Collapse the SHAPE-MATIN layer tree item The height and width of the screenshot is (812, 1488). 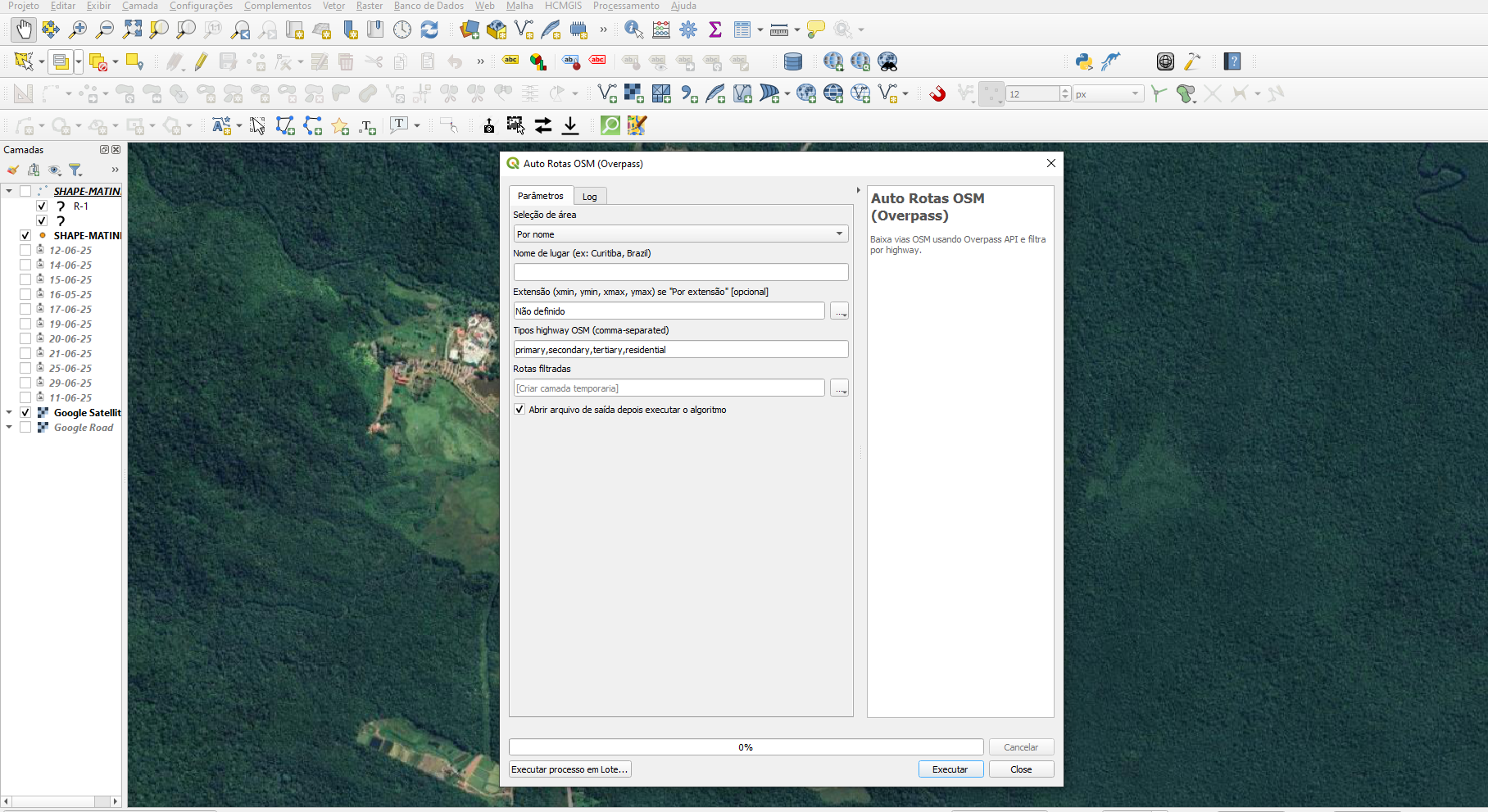pyautogui.click(x=7, y=190)
